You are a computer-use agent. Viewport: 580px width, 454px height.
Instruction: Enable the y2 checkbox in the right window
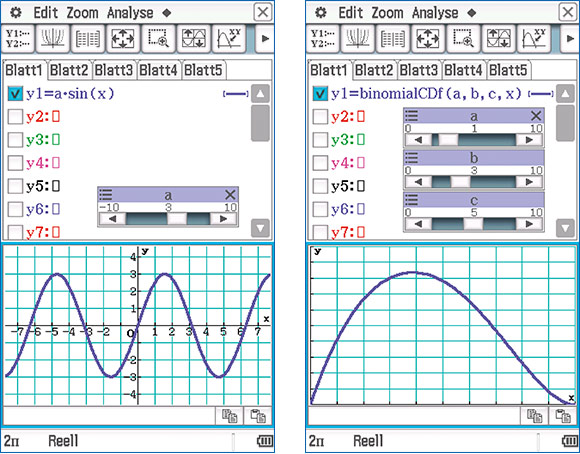(320, 117)
